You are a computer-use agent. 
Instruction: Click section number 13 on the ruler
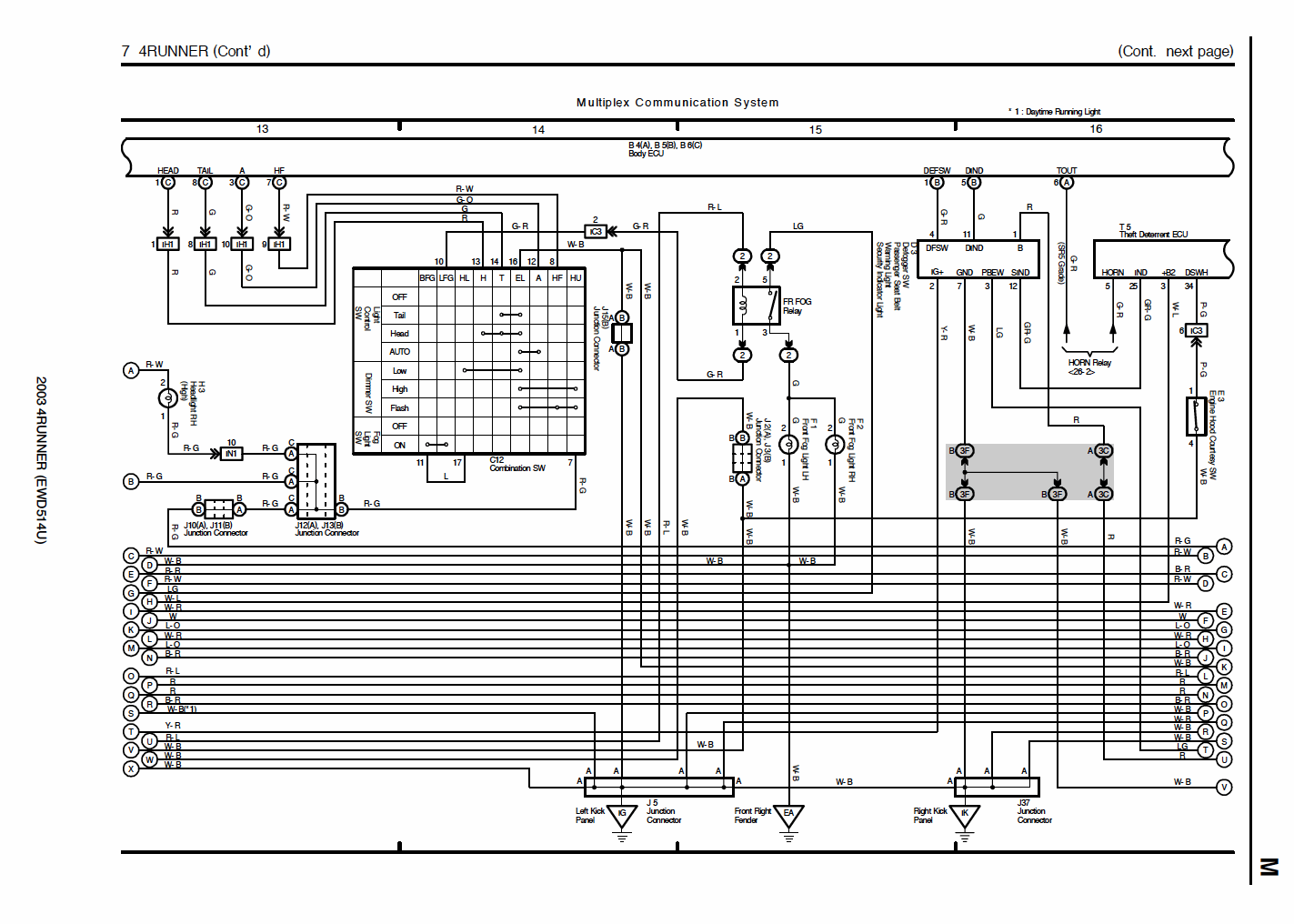pyautogui.click(x=262, y=129)
